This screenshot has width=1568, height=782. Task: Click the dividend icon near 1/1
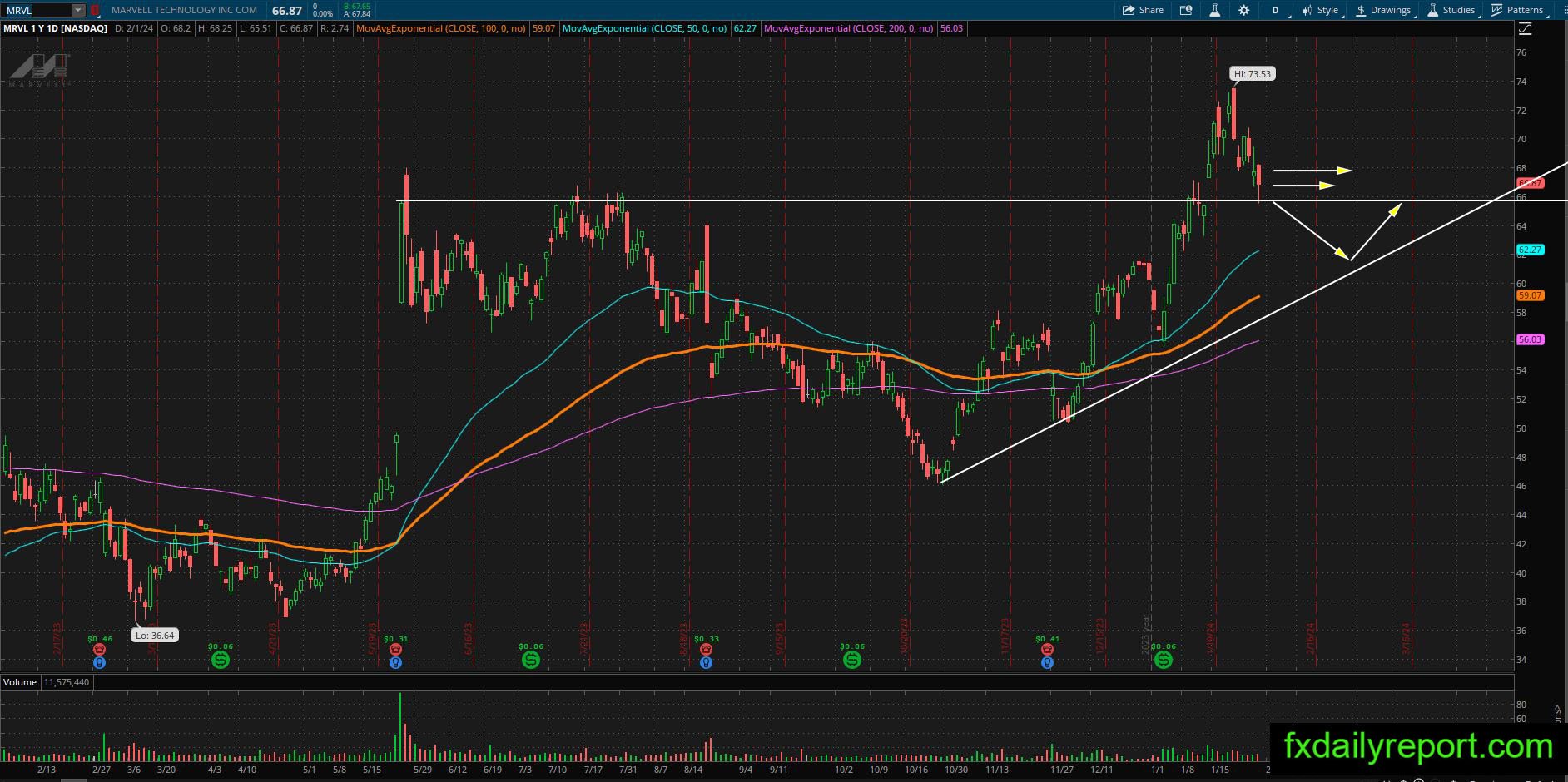click(1164, 660)
